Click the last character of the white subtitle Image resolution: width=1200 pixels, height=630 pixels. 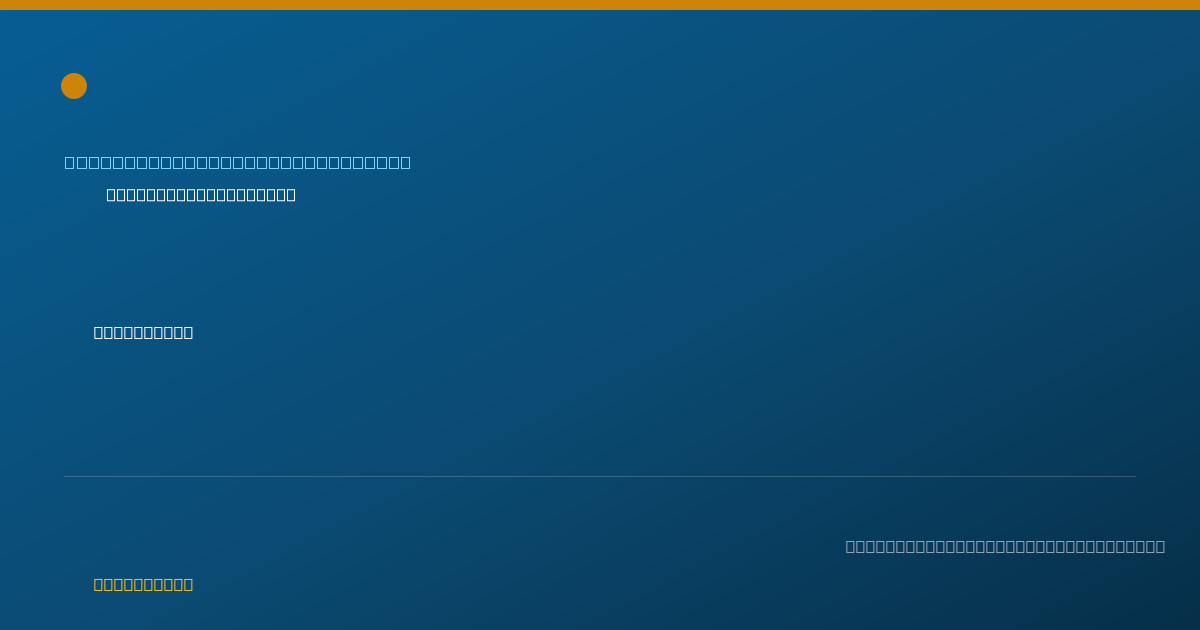tap(290, 195)
